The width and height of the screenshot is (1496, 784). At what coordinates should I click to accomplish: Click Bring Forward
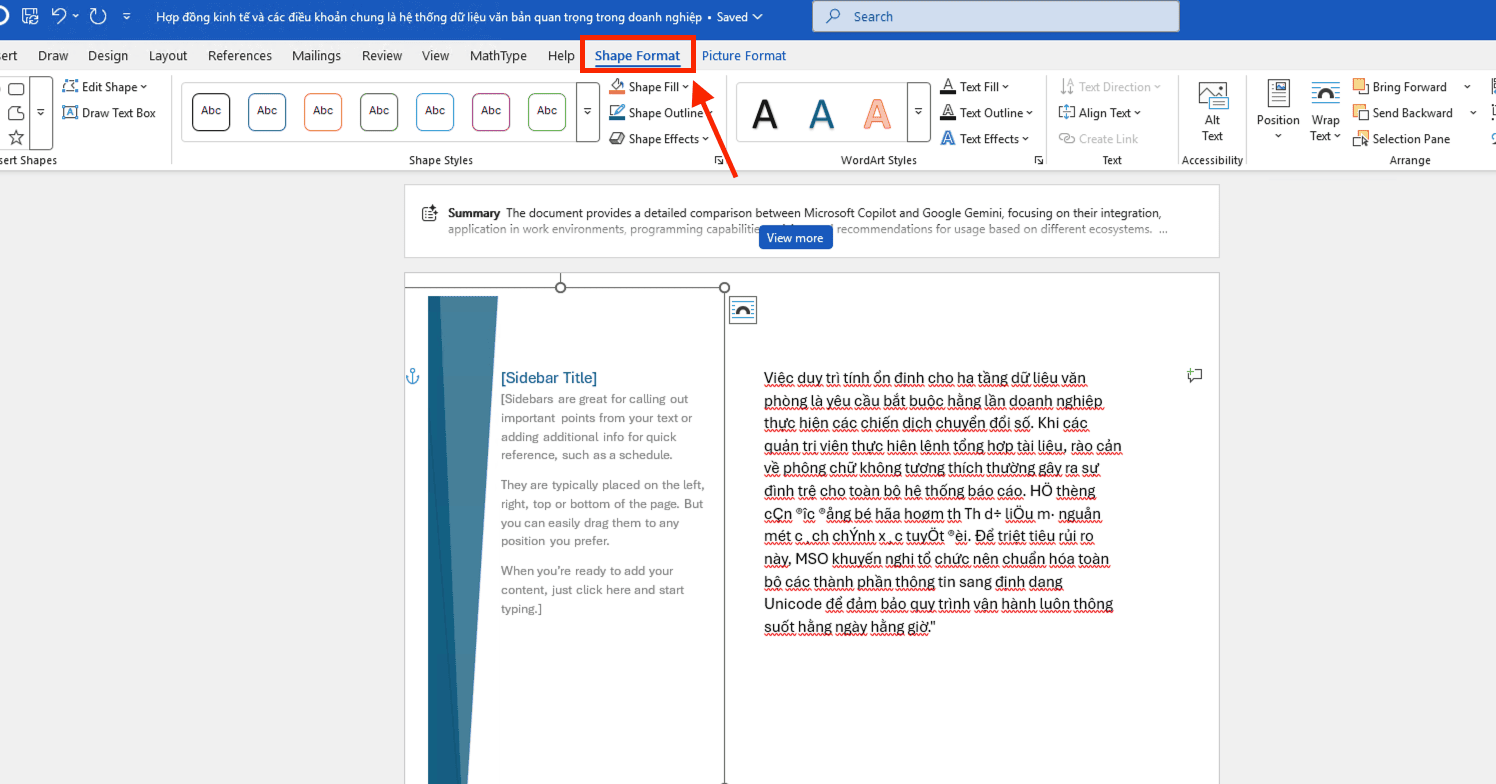pos(1400,87)
